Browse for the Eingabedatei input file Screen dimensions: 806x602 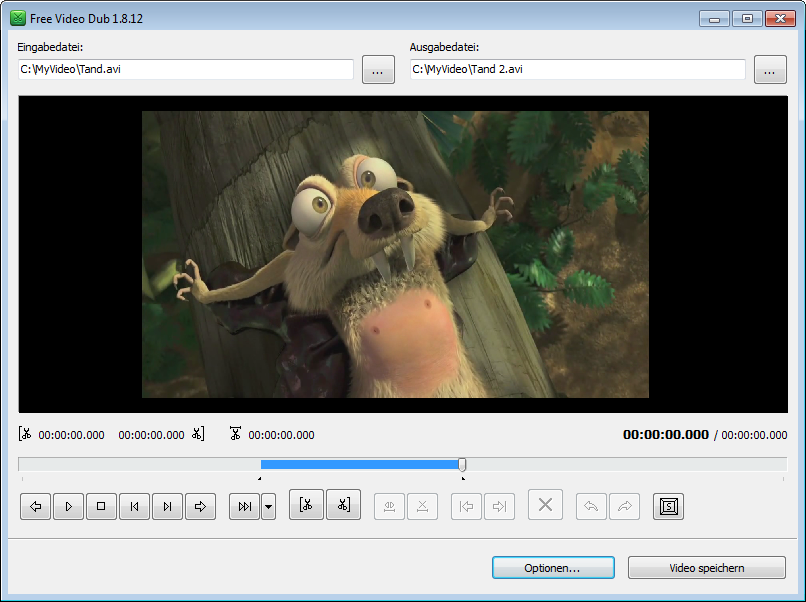[378, 70]
